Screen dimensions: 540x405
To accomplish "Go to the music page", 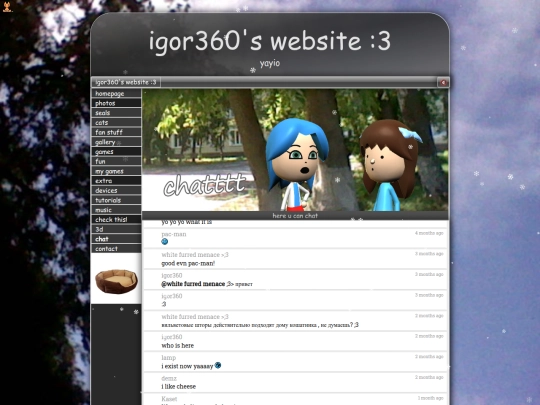I will 116,210.
